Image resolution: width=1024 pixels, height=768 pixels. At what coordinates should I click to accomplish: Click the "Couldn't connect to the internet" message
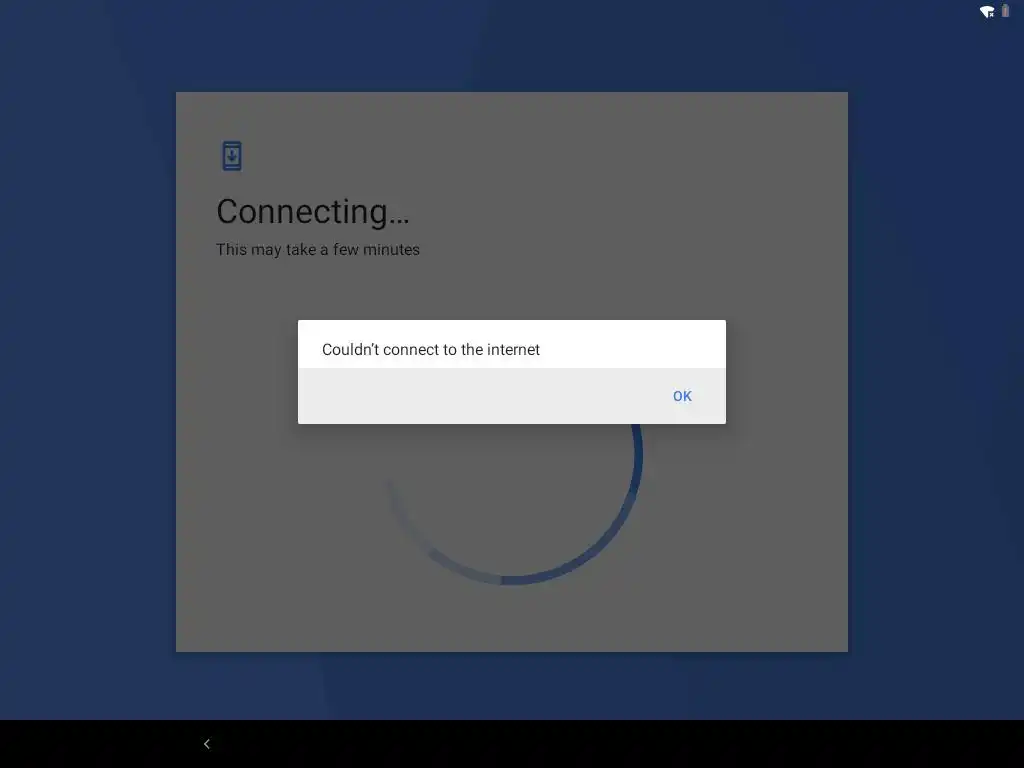tap(430, 349)
